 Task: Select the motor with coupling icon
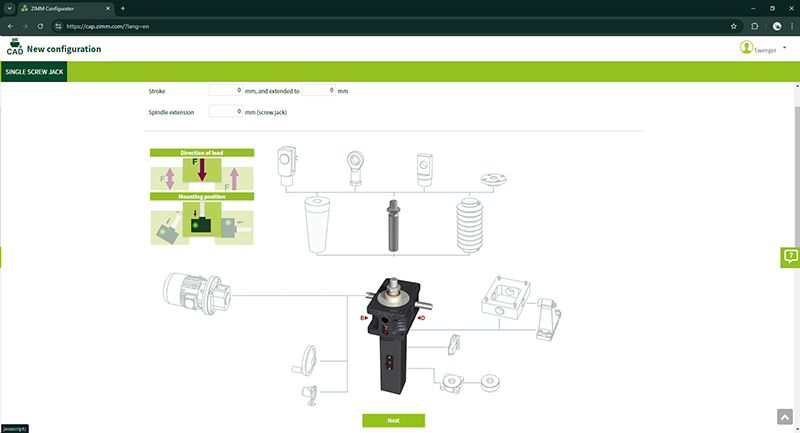point(199,296)
